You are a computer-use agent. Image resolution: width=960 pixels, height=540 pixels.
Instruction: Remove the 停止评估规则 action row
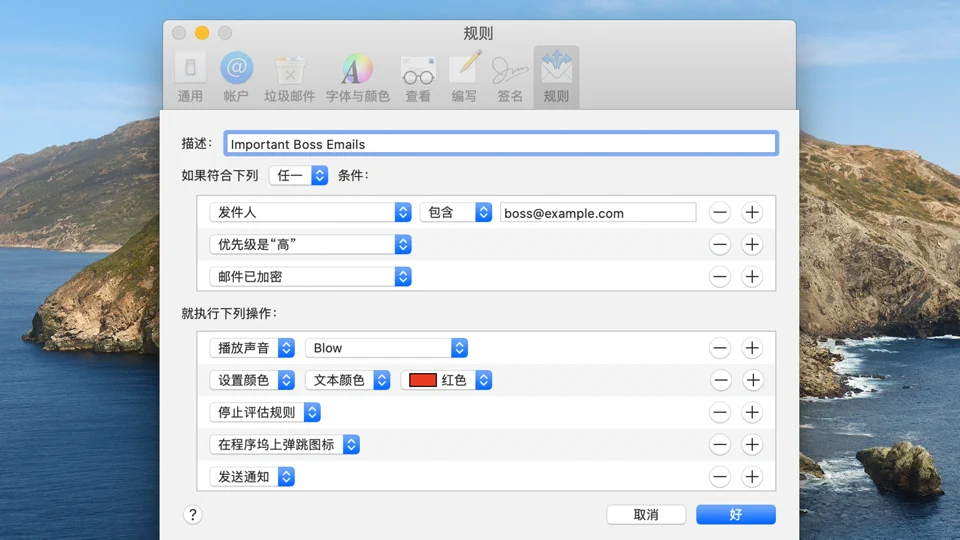[719, 412]
